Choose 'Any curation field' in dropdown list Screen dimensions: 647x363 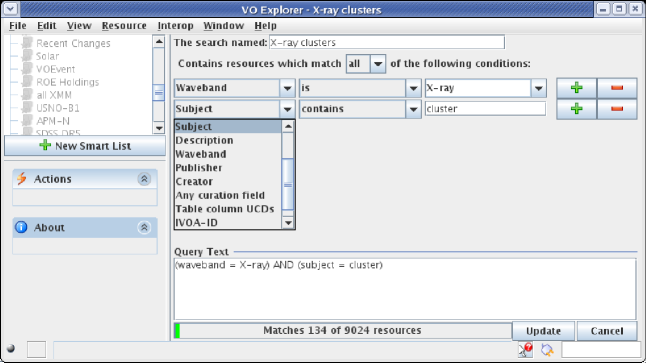pos(228,195)
